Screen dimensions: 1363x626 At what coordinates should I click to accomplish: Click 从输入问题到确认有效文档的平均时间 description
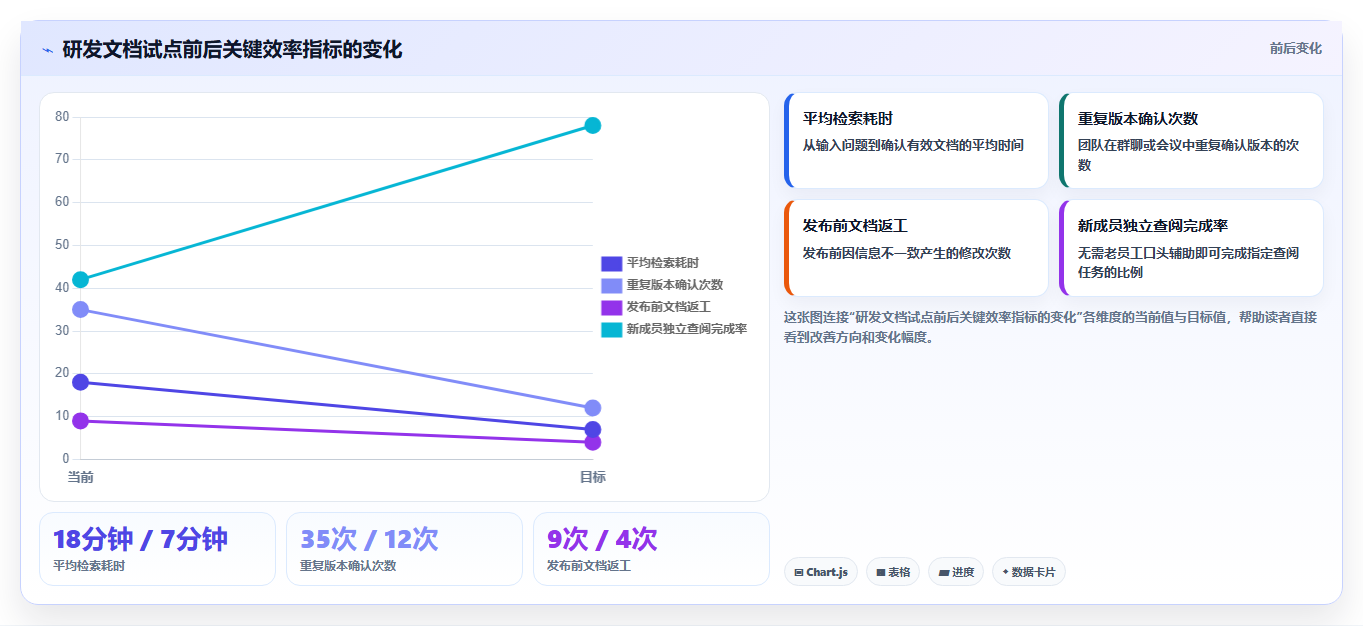tap(913, 145)
